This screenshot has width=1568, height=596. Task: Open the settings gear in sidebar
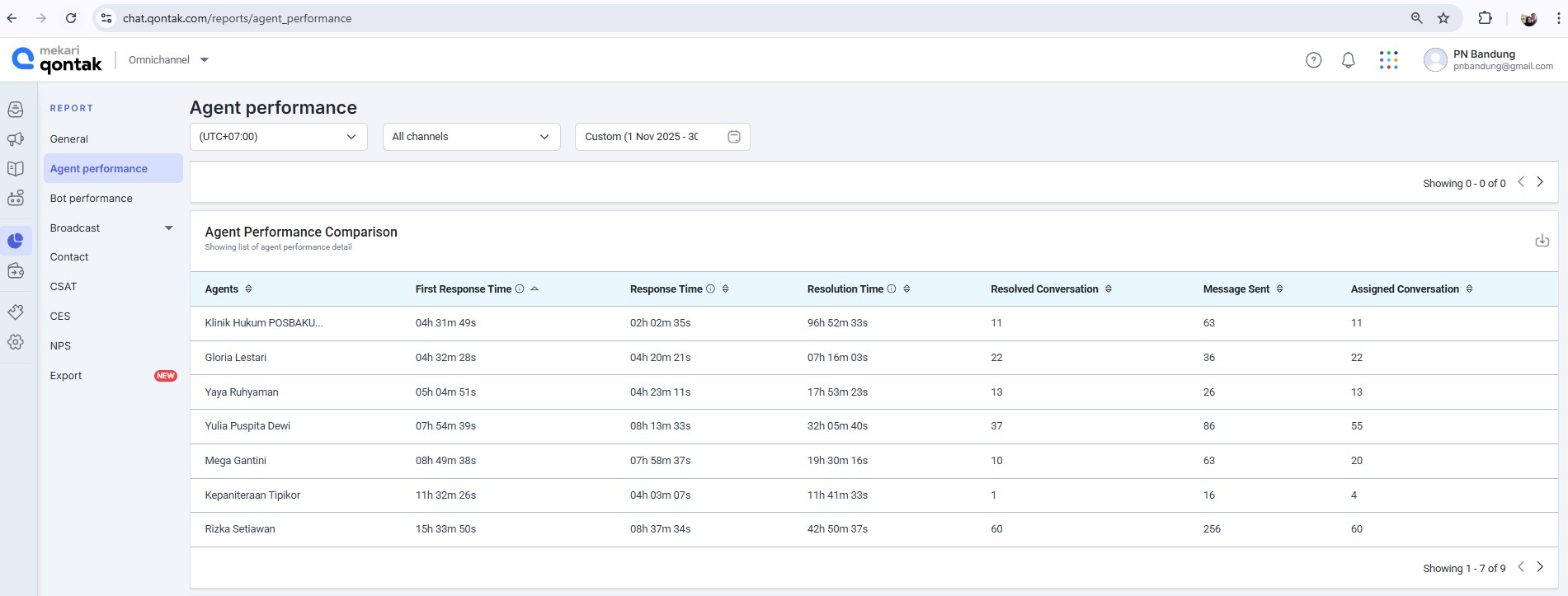tap(16, 342)
